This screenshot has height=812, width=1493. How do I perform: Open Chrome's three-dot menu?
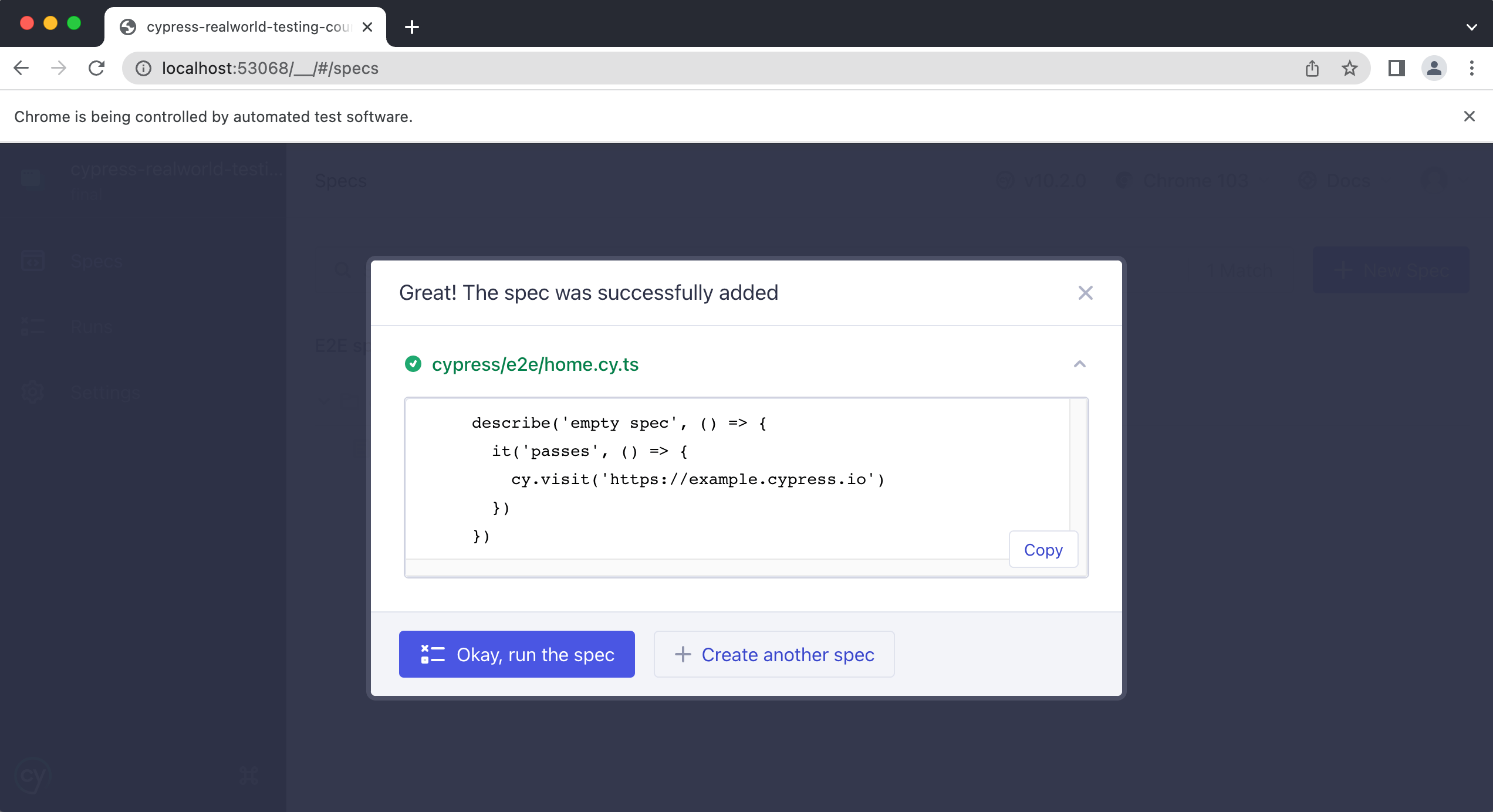point(1472,69)
